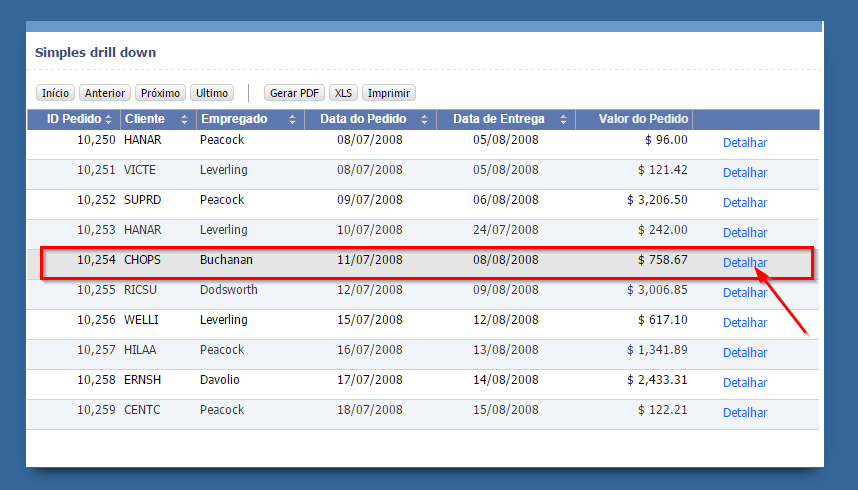Click the Valor do Pedido column header
Image resolution: width=858 pixels, height=490 pixels.
pos(643,119)
